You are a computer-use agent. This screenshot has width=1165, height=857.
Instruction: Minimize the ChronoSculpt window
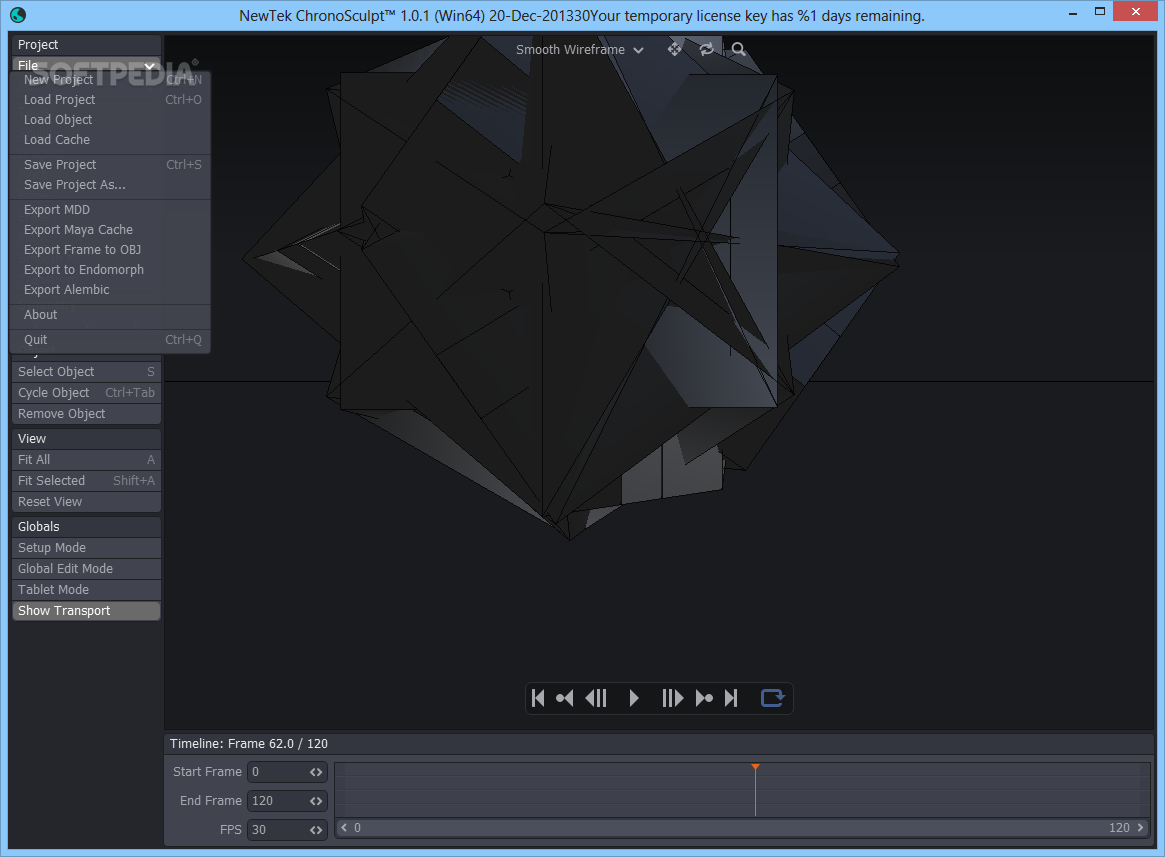point(1074,13)
